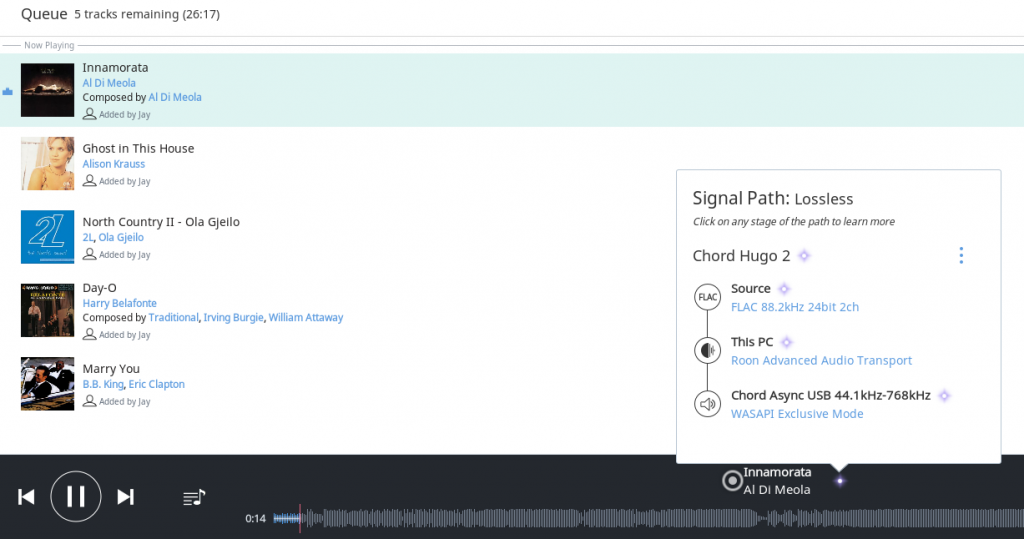Click the FLAC source stage icon
The width and height of the screenshot is (1024, 539).
[707, 298]
